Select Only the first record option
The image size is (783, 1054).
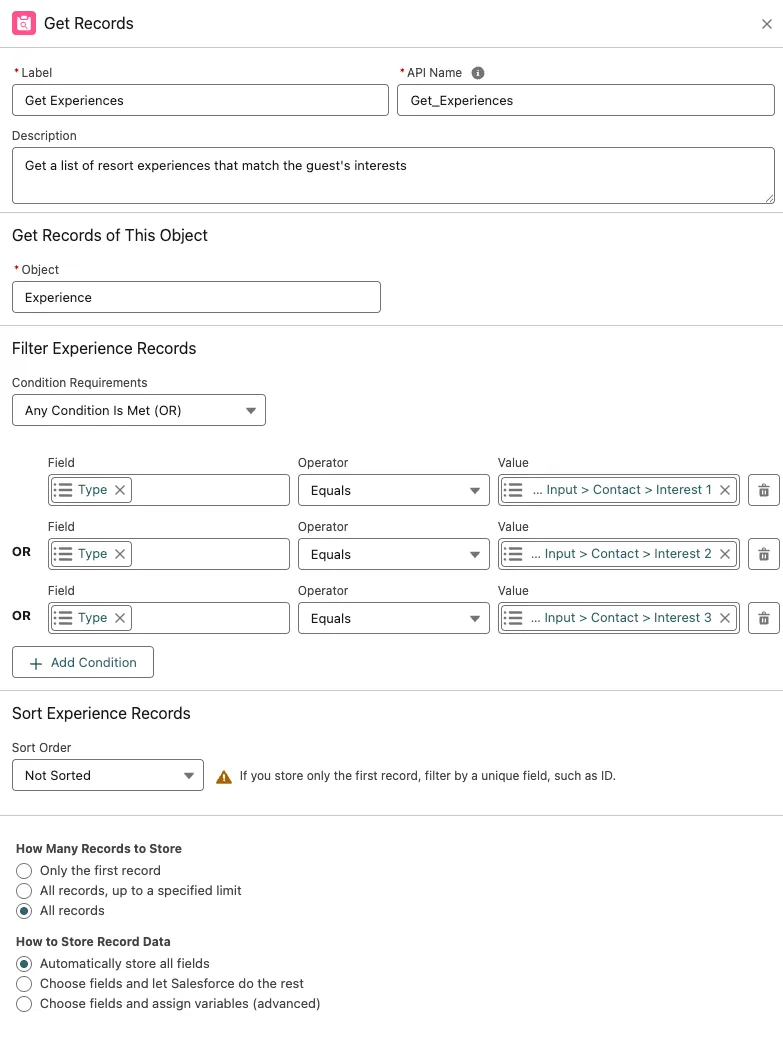(25, 871)
